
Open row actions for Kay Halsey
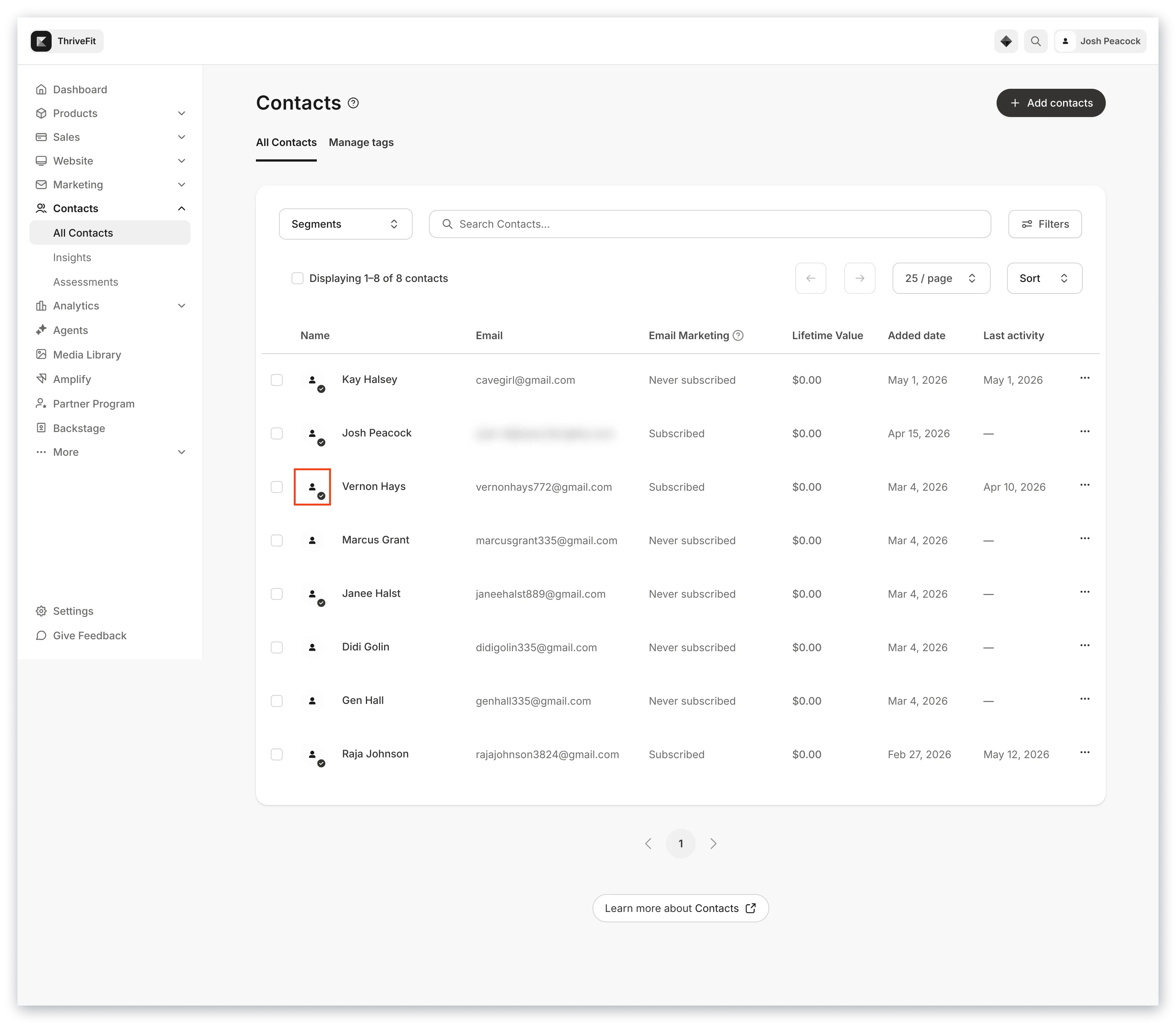[x=1085, y=379]
